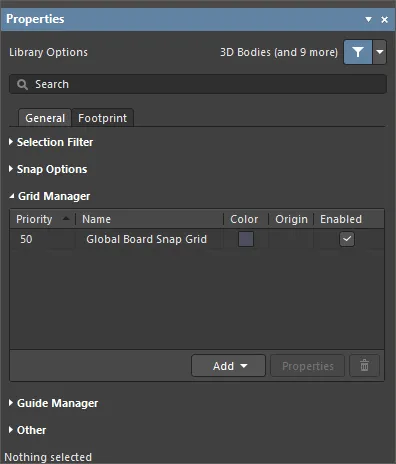This screenshot has height=464, width=396.
Task: Select the General tab
Action: pyautogui.click(x=45, y=118)
